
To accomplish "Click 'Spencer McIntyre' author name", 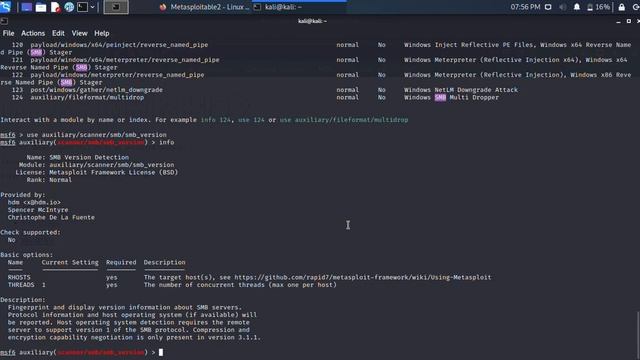I will (38, 210).
